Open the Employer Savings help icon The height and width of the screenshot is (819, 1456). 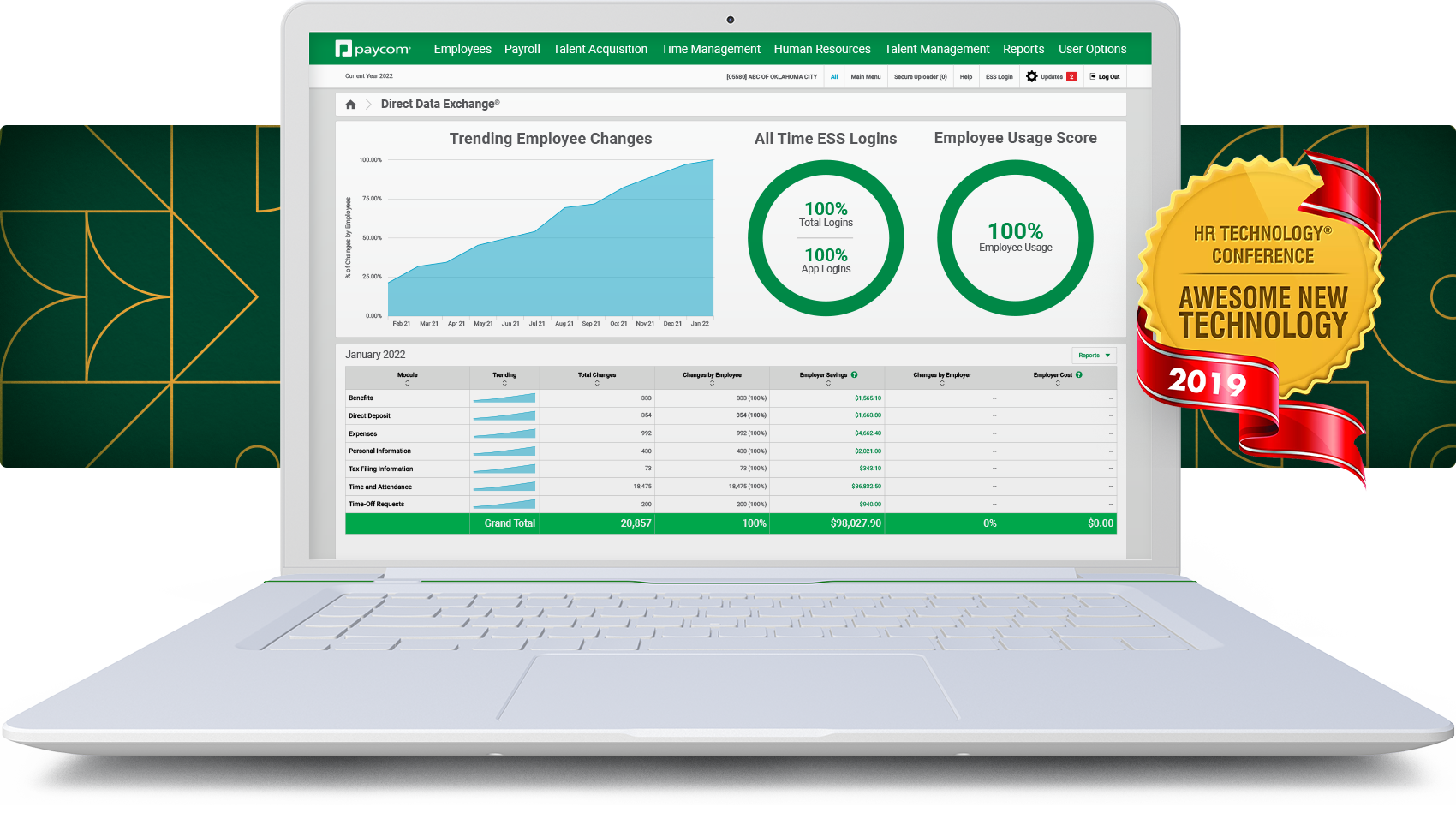854,374
